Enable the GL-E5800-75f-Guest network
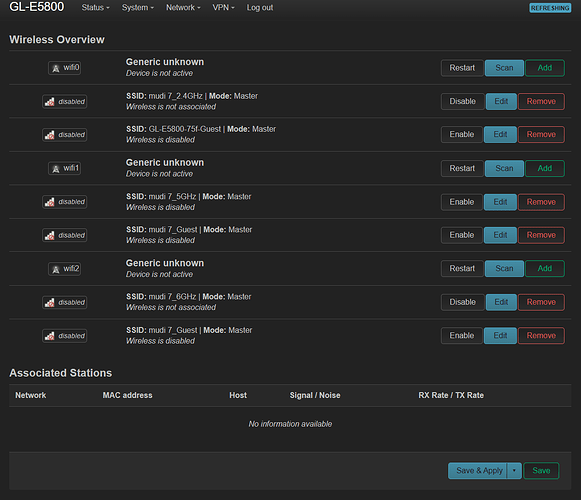The height and width of the screenshot is (500, 581). click(462, 134)
